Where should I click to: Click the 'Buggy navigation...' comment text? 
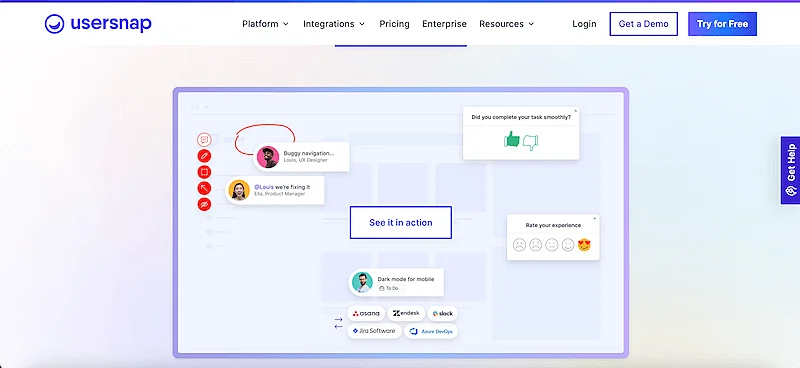tap(309, 153)
